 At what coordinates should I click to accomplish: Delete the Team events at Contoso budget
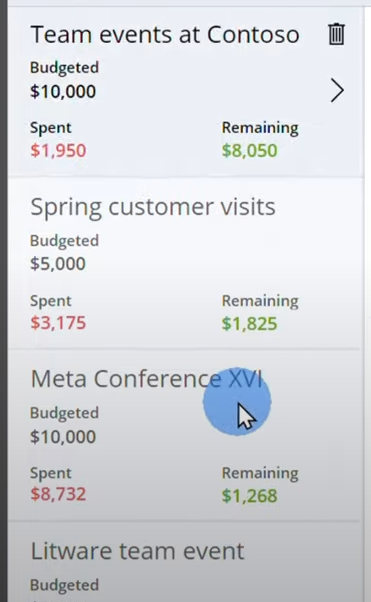(336, 35)
